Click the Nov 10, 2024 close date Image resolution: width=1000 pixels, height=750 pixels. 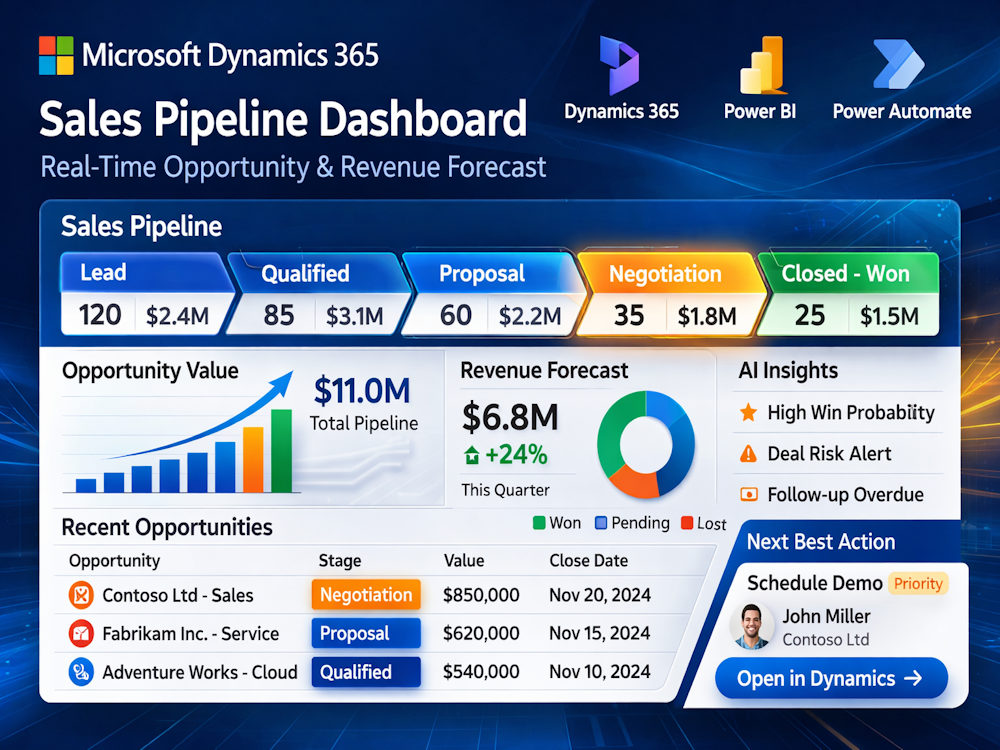click(x=599, y=672)
